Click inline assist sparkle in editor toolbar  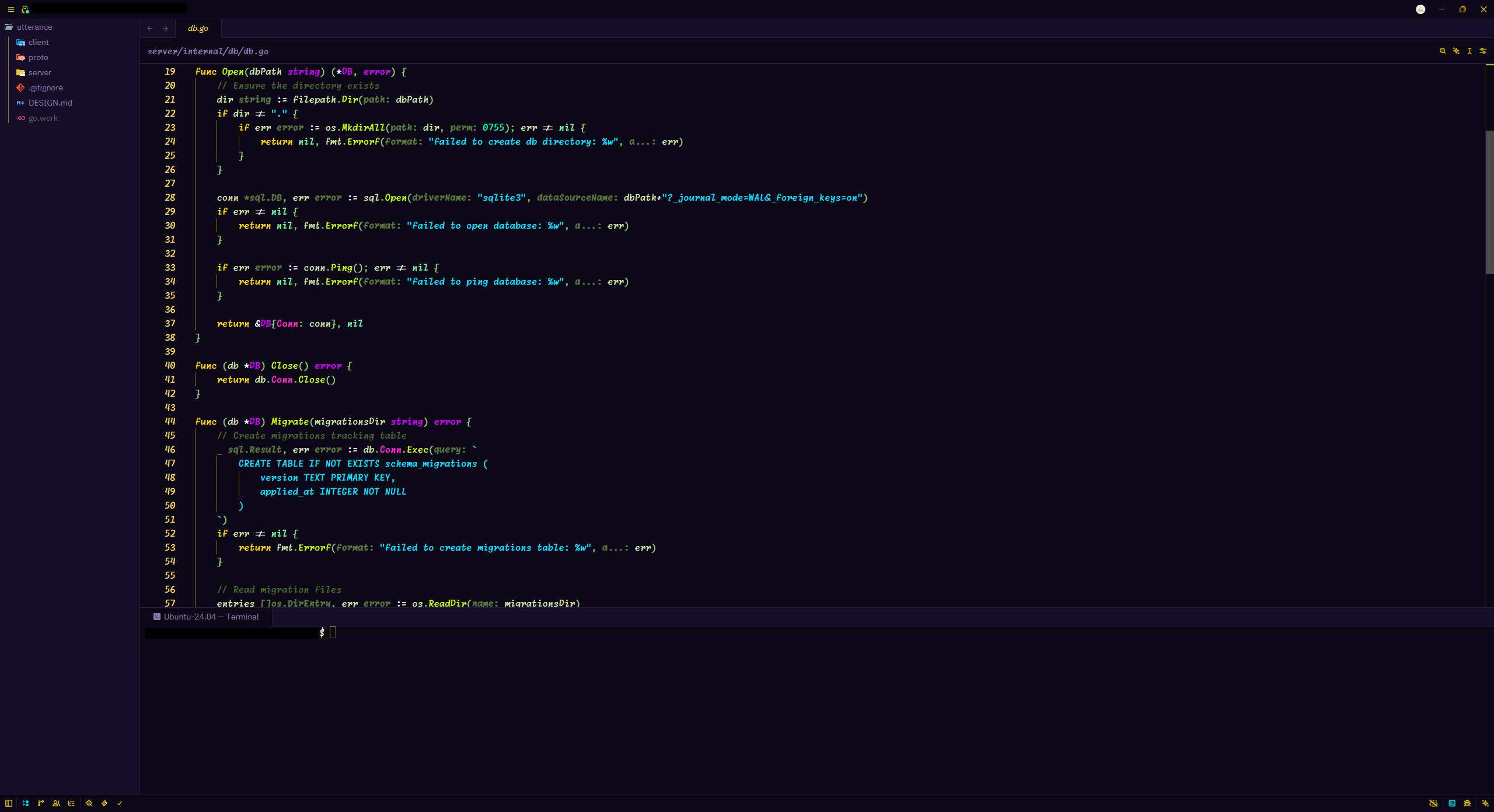coord(1456,51)
